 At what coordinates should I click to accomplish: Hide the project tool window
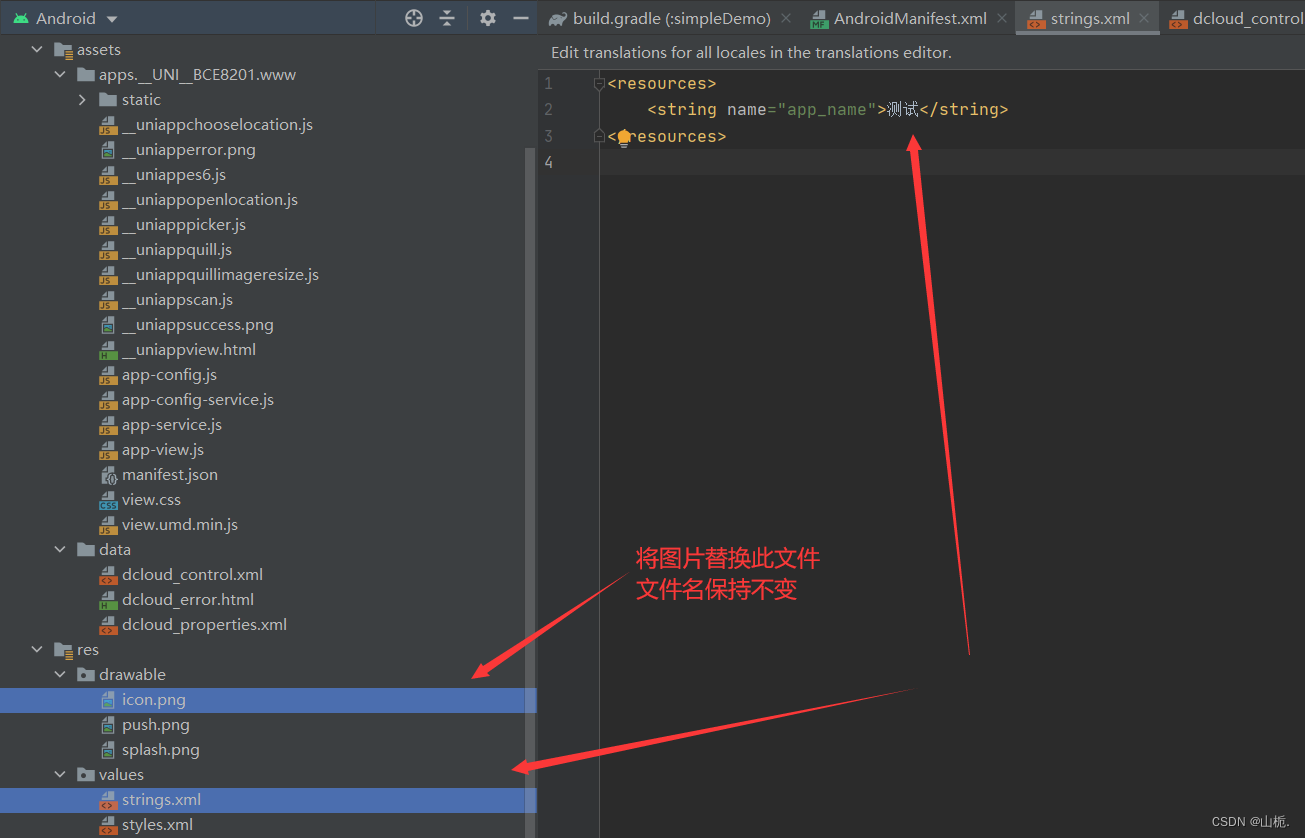pos(520,18)
